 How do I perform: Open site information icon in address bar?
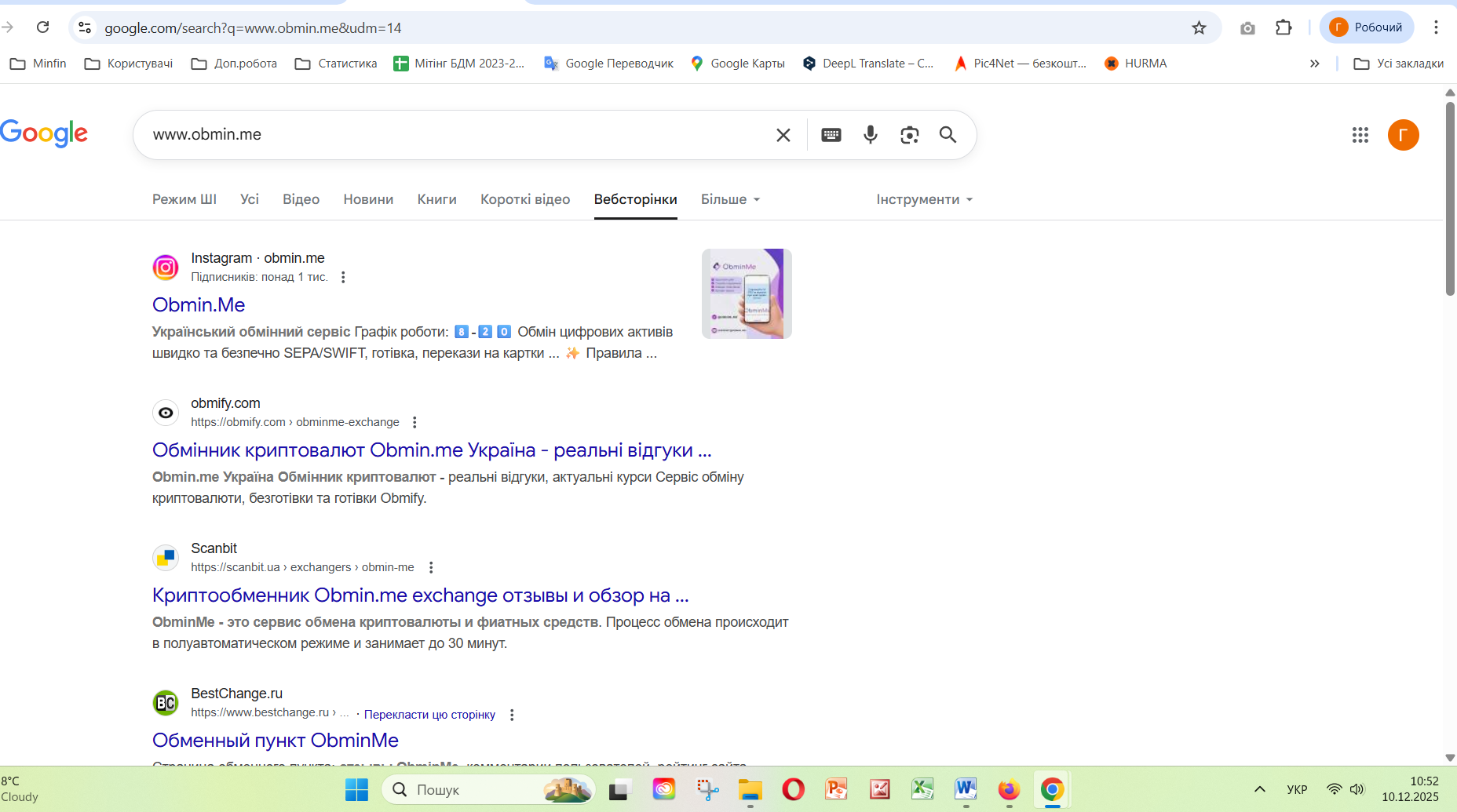click(85, 27)
